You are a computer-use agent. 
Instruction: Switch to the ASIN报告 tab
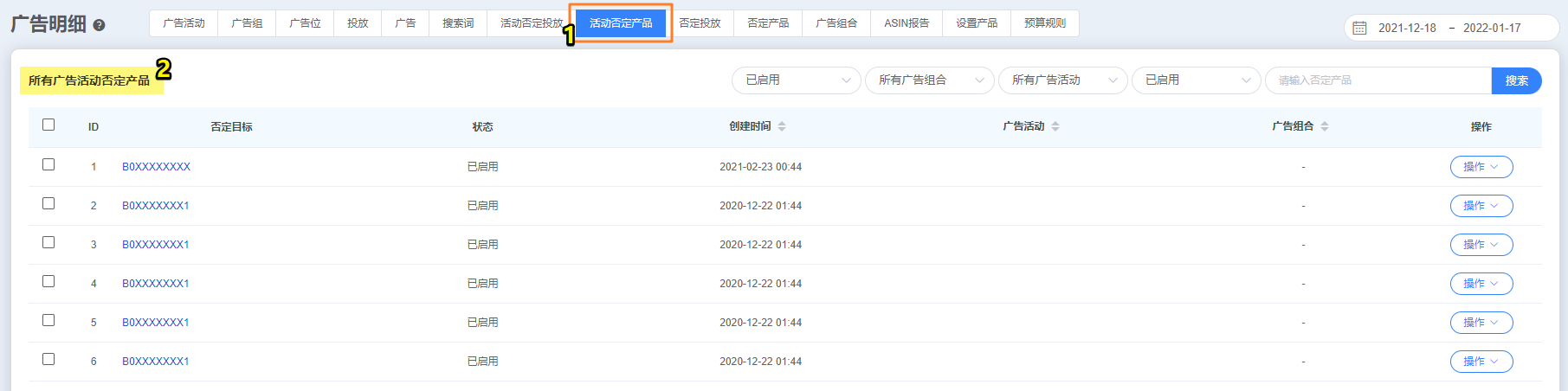906,23
